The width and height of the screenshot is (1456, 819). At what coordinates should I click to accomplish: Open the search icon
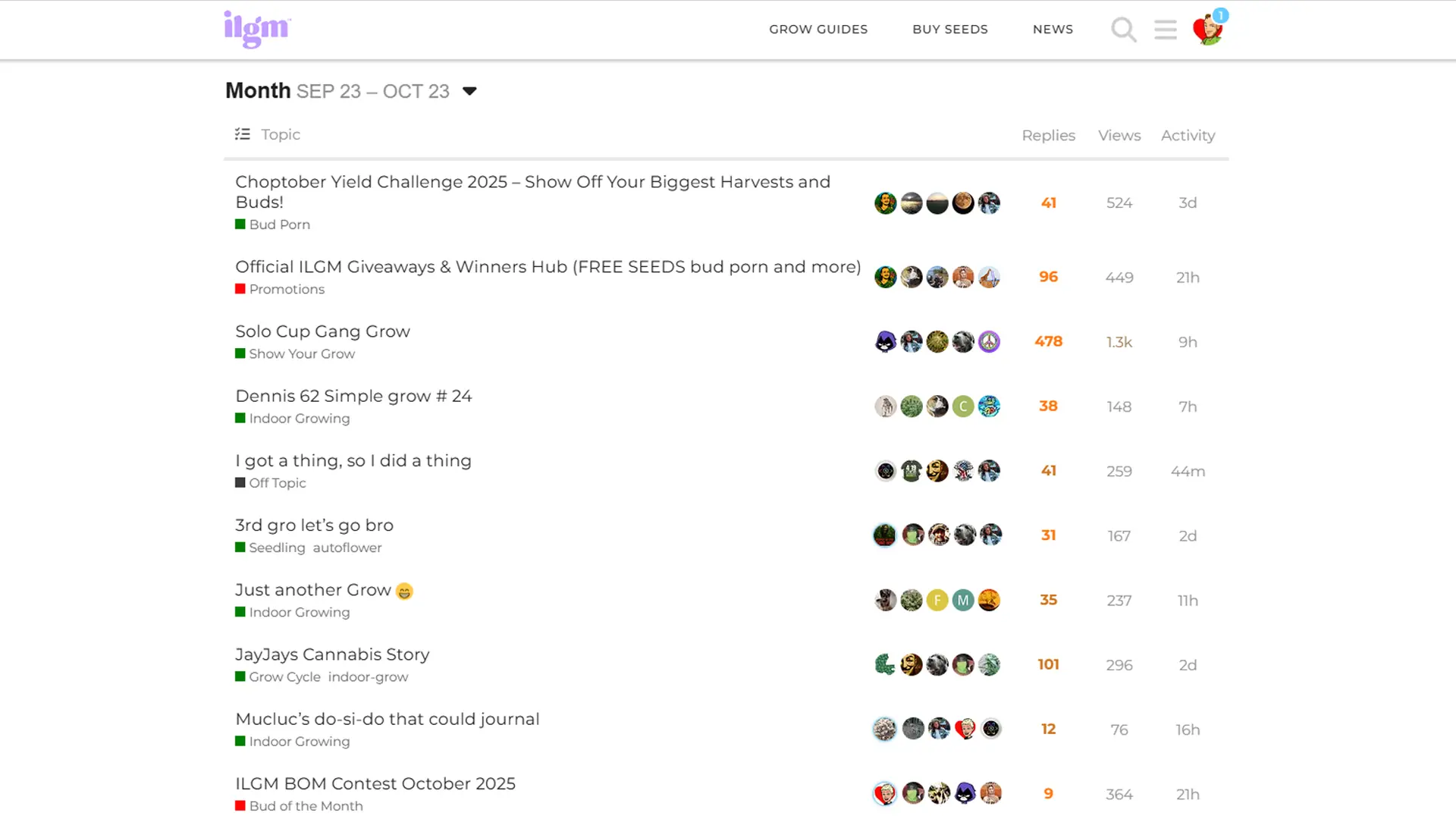(x=1123, y=30)
